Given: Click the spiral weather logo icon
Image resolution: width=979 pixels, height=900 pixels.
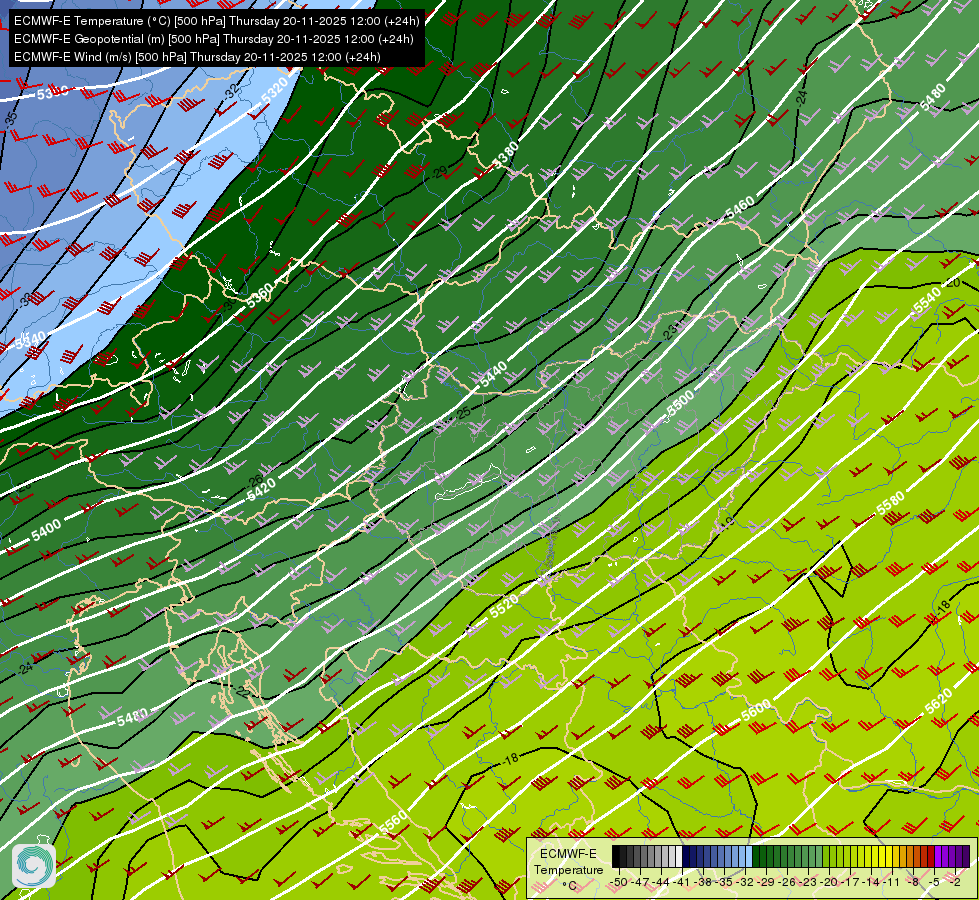Looking at the screenshot, I should (x=34, y=866).
